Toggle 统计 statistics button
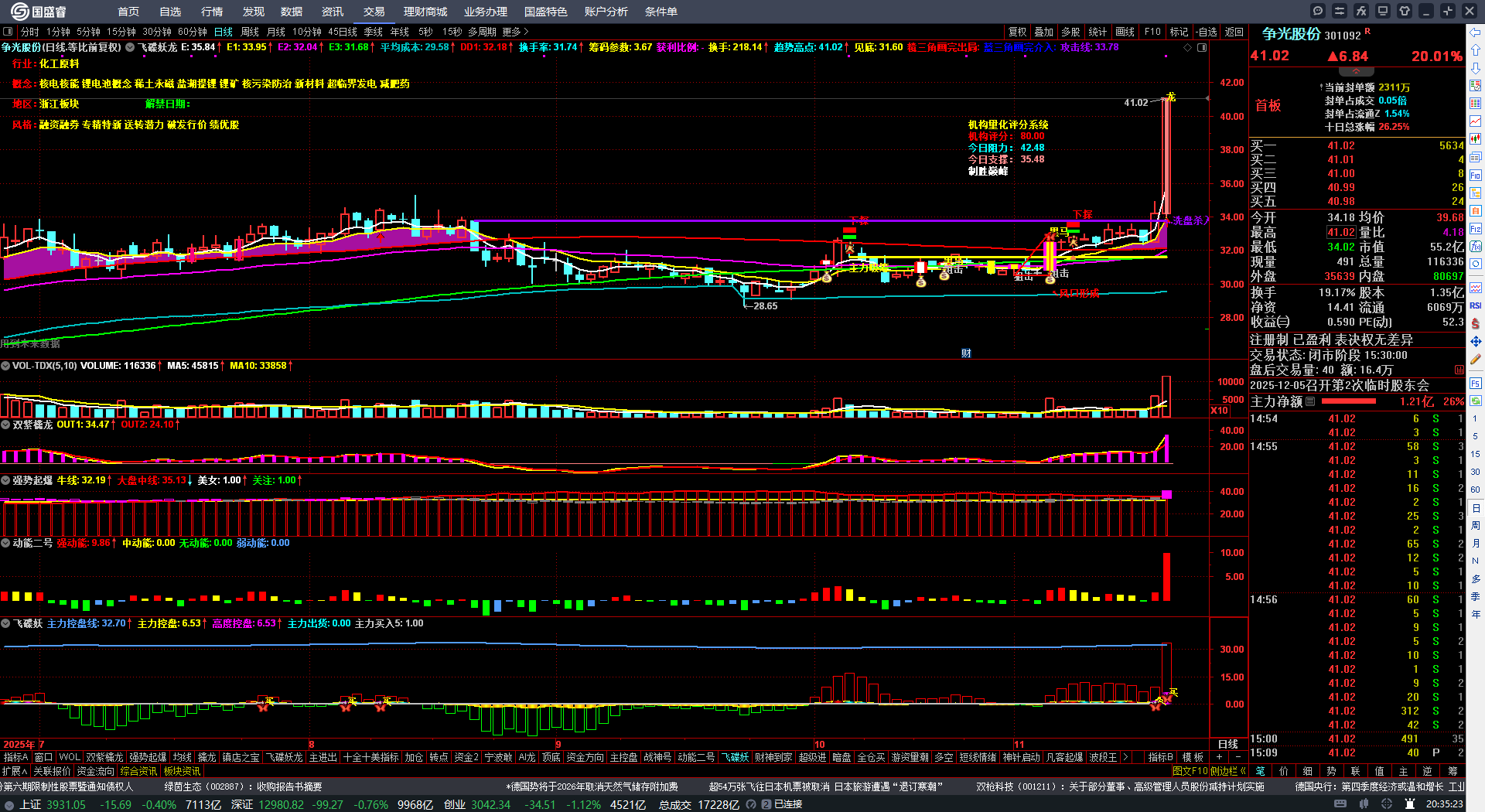Viewport: 1485px width, 812px height. [1098, 32]
